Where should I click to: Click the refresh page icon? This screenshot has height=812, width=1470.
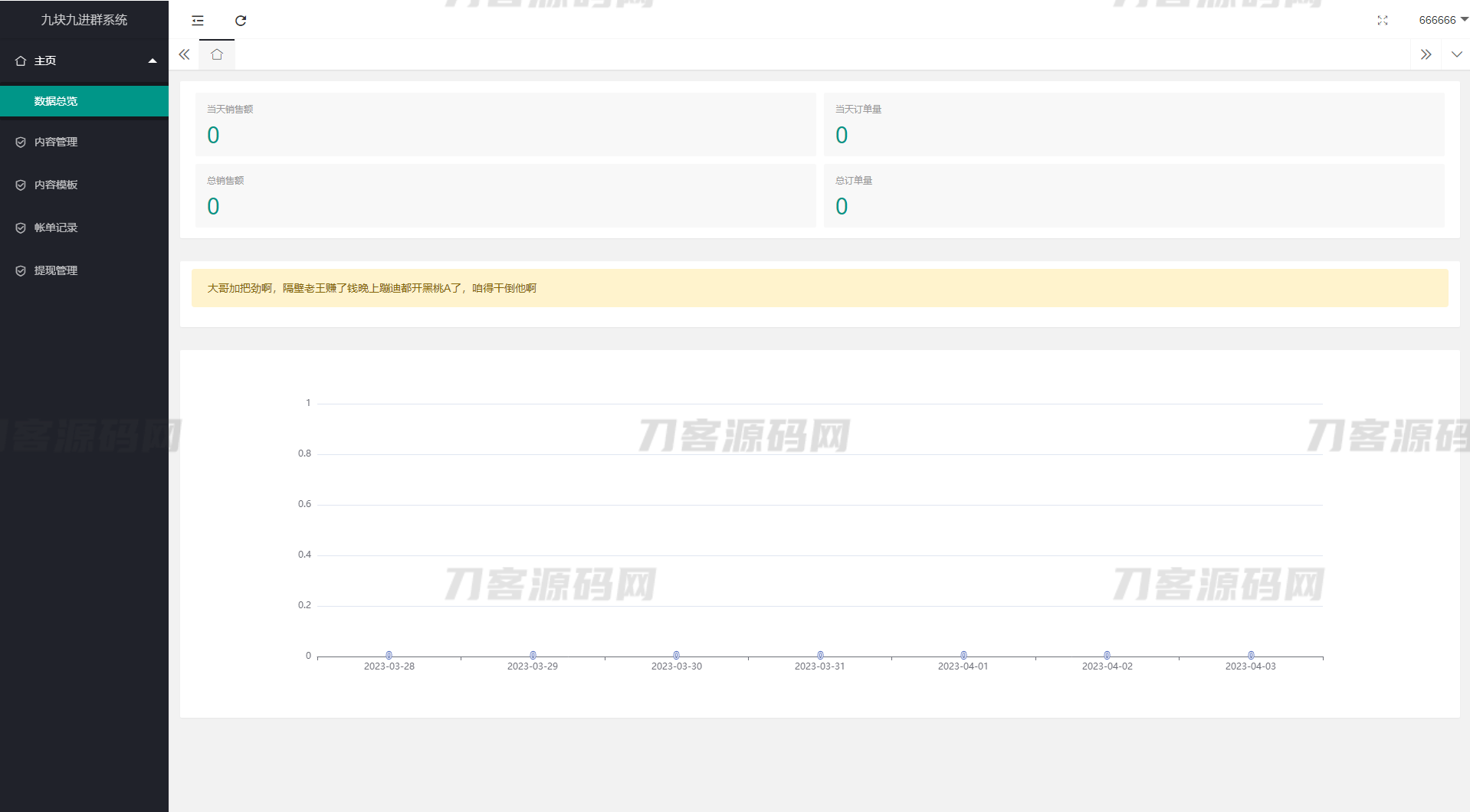241,21
